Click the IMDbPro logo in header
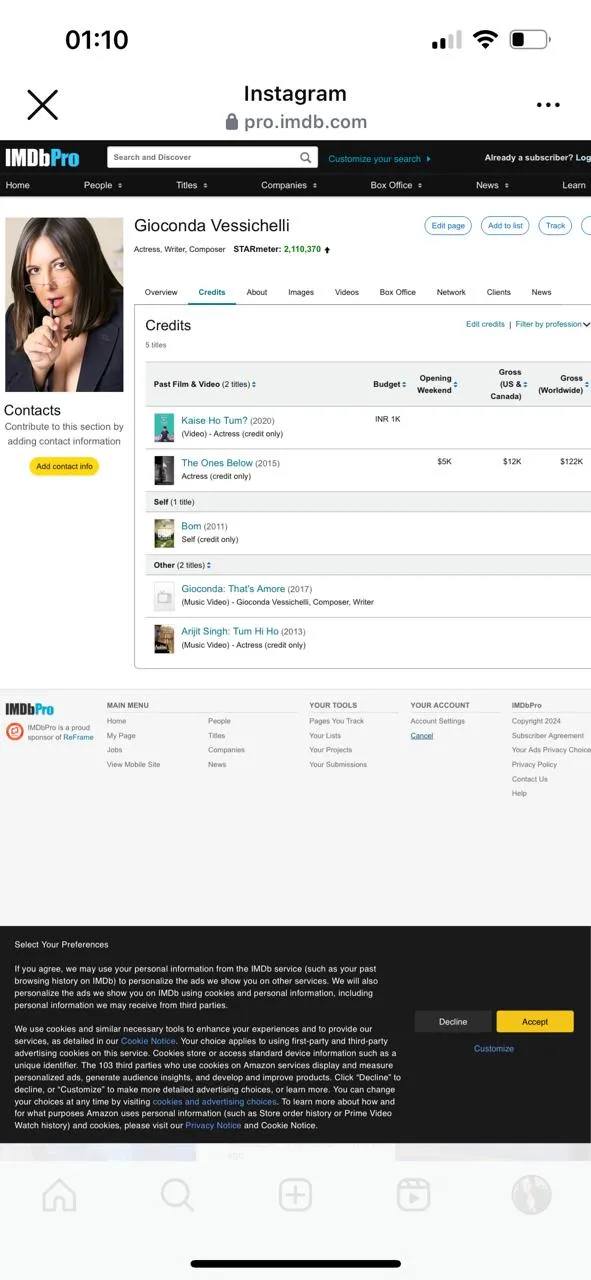The width and height of the screenshot is (591, 1280). click(x=42, y=158)
